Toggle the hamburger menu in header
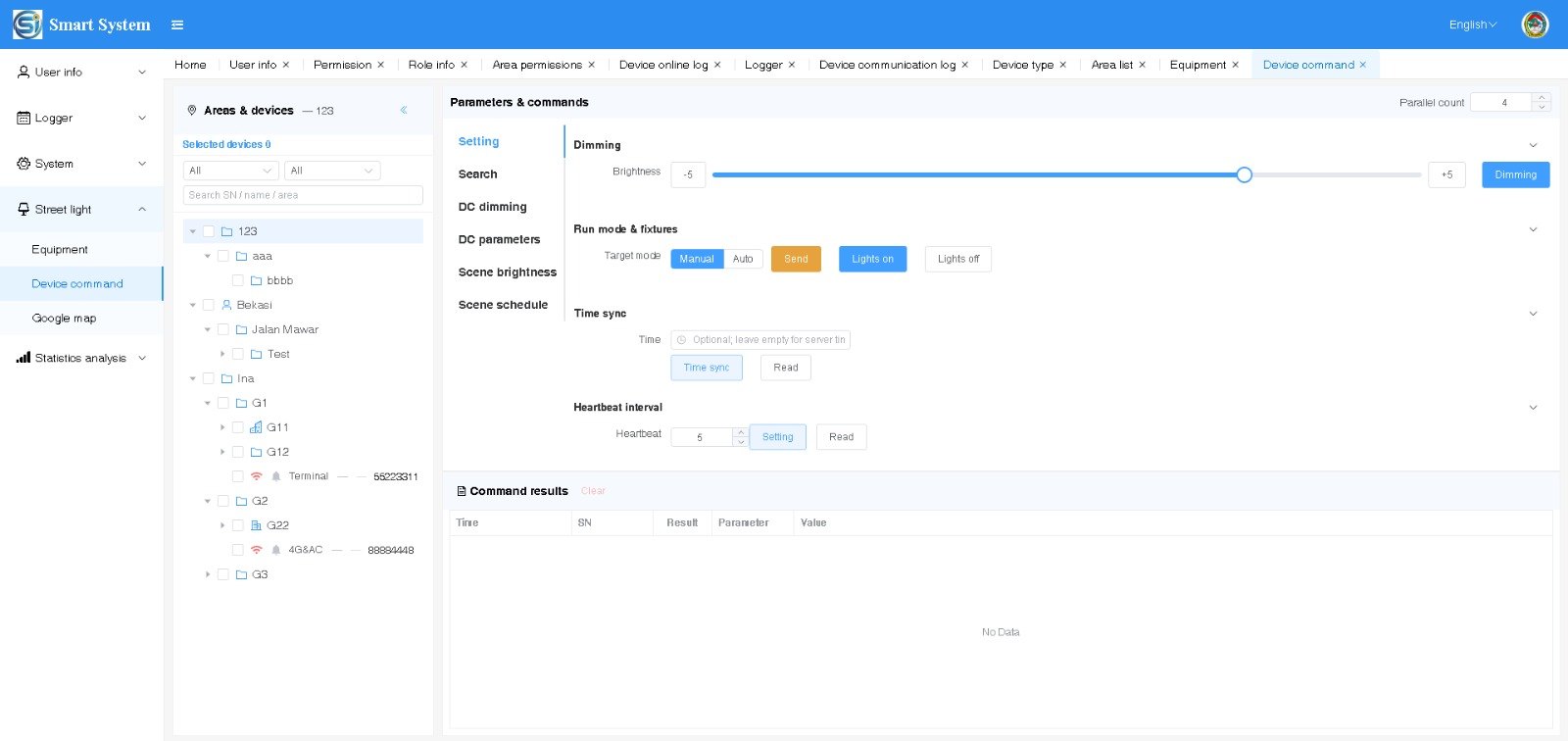The width and height of the screenshot is (1568, 741). [177, 25]
